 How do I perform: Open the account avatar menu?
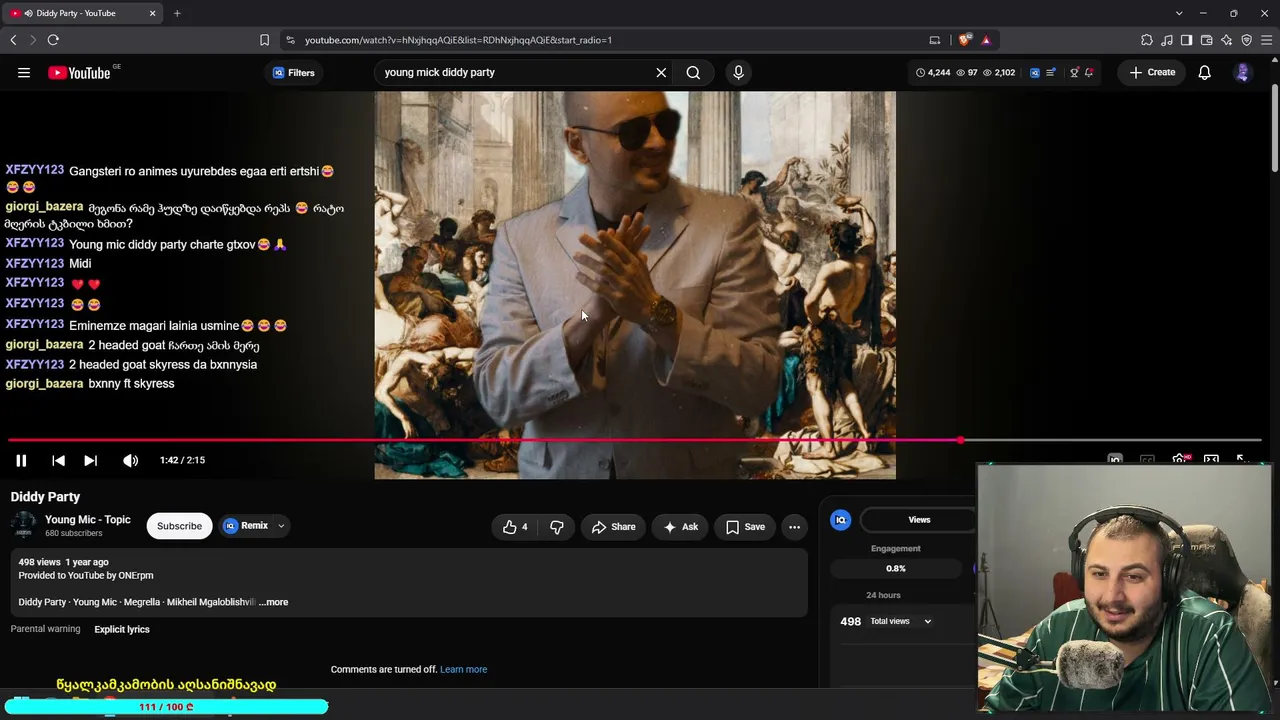click(x=1243, y=72)
